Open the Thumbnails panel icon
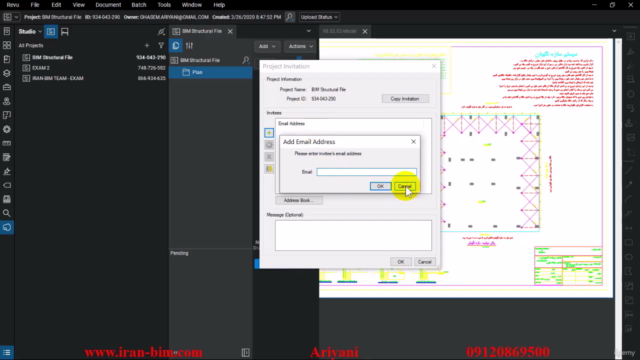Image resolution: width=640 pixels, height=360 pixels. (x=7, y=45)
